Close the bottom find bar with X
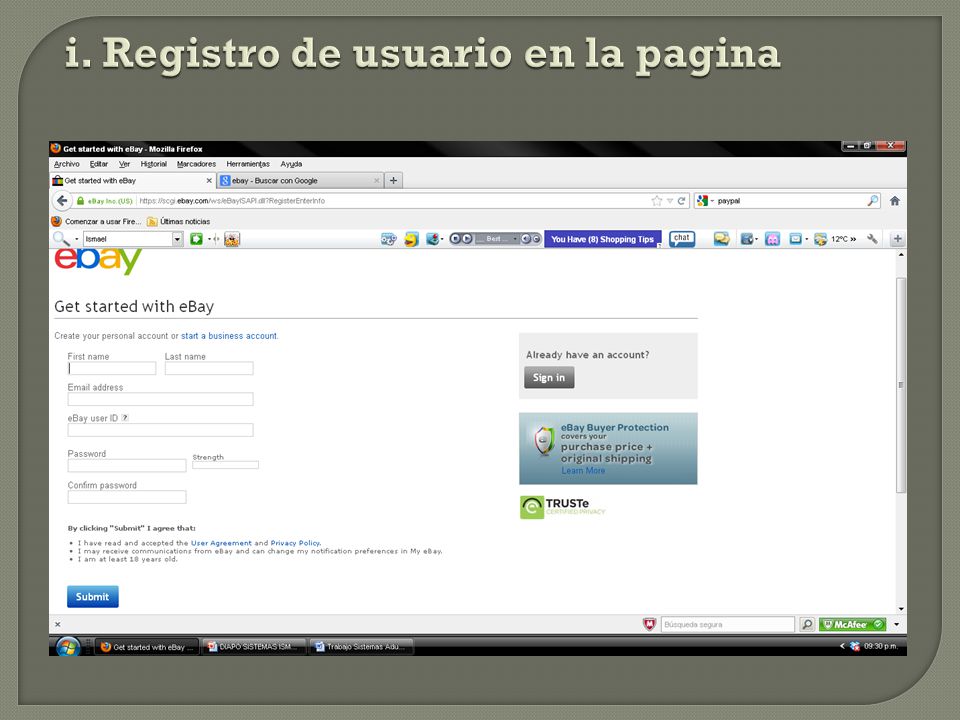The width and height of the screenshot is (960, 720). [x=58, y=624]
